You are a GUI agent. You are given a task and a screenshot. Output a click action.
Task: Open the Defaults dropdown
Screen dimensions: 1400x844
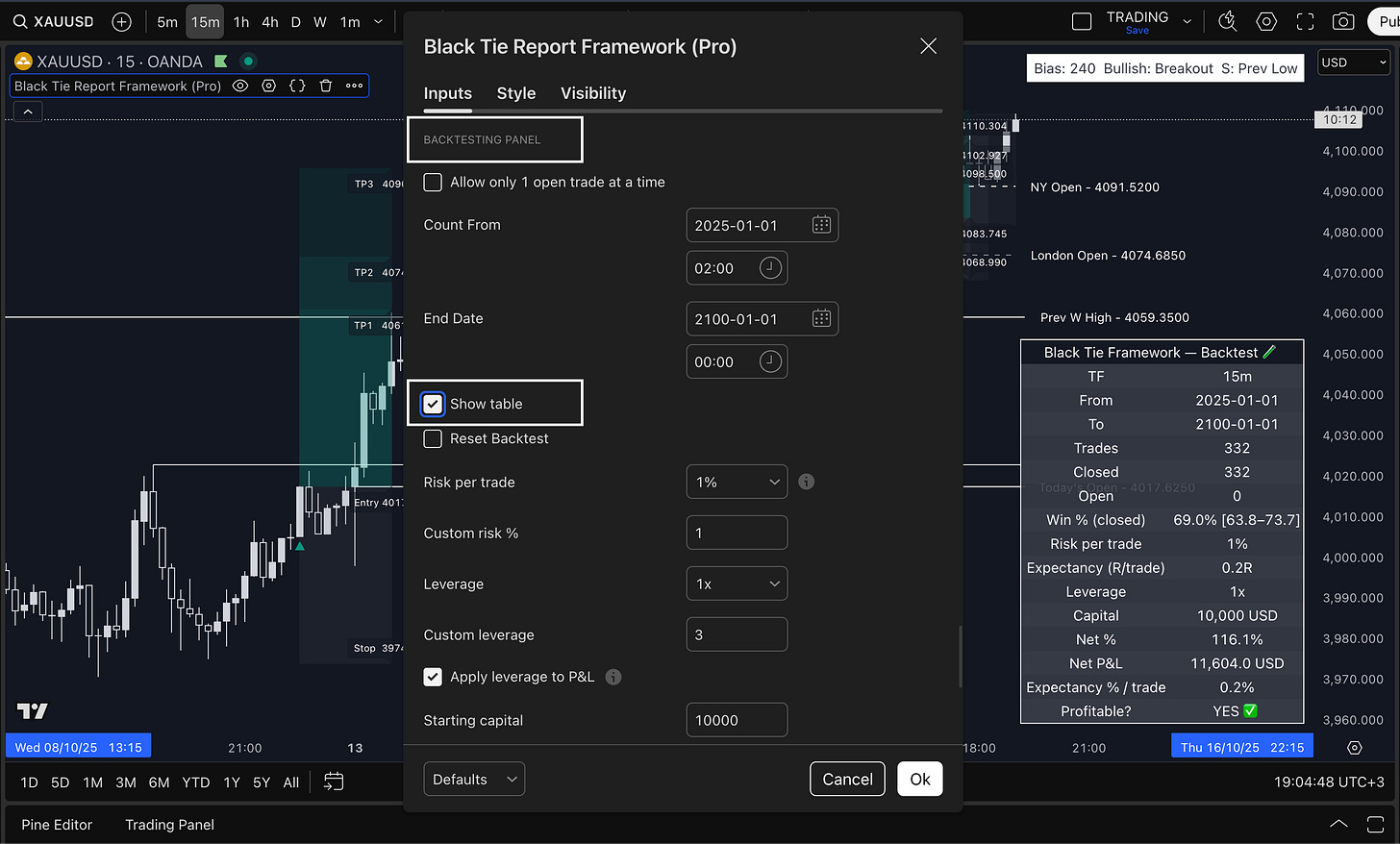pyautogui.click(x=474, y=779)
